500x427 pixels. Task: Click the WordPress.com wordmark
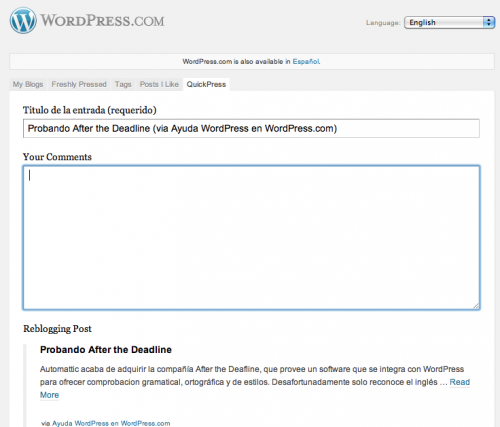tap(102, 21)
